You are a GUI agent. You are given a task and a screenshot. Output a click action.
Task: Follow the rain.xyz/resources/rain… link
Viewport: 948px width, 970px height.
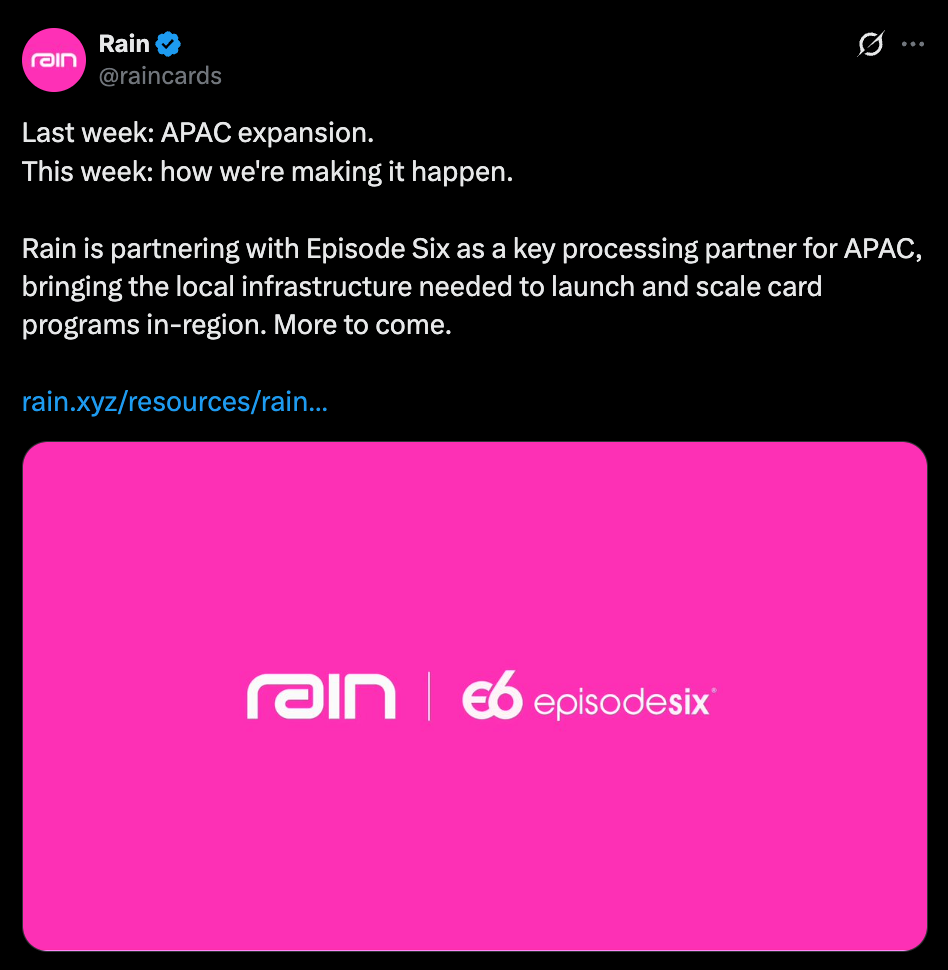coord(175,401)
